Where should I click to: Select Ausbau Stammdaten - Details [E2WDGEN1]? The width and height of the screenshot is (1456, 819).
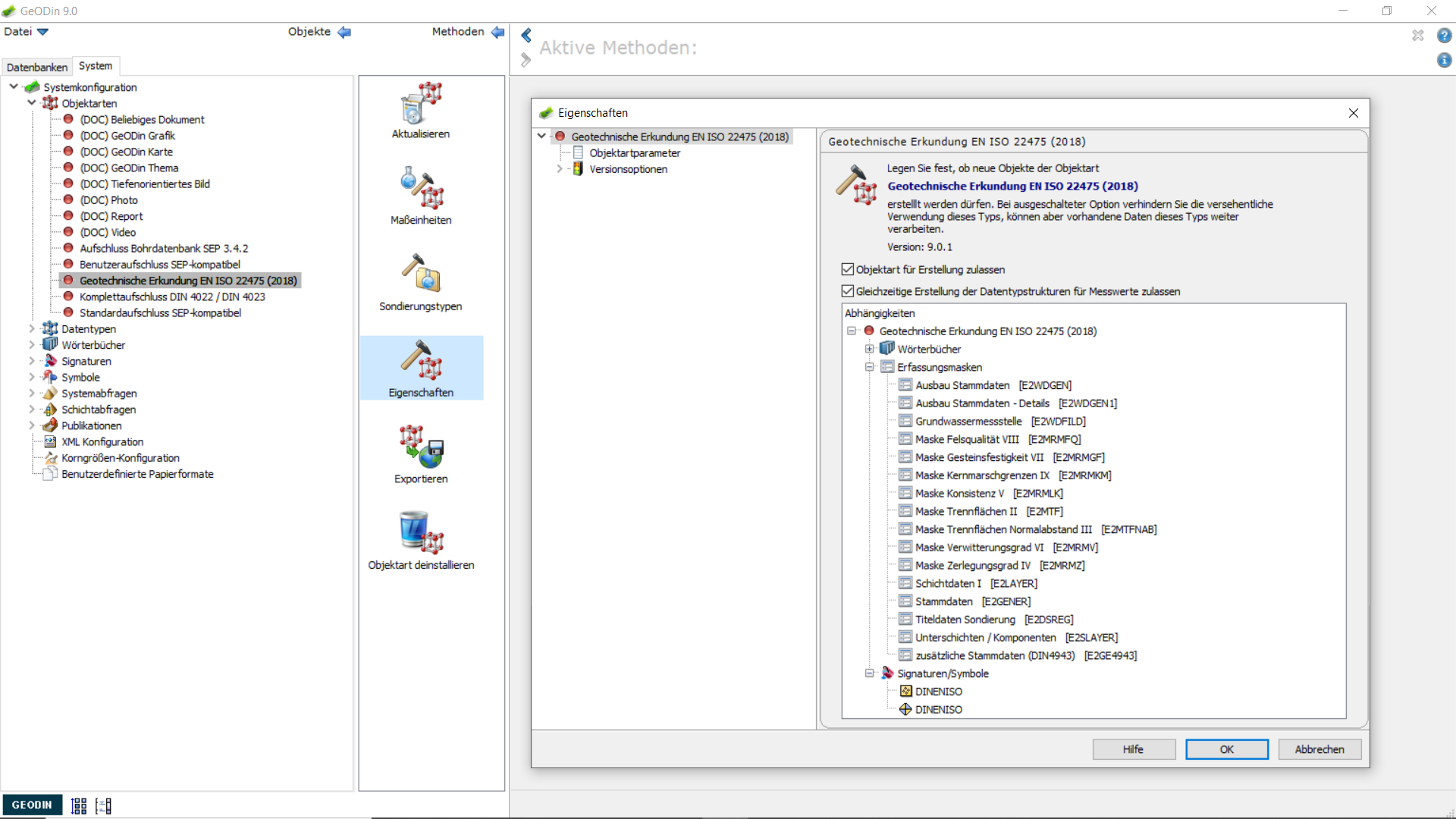pyautogui.click(x=1016, y=403)
